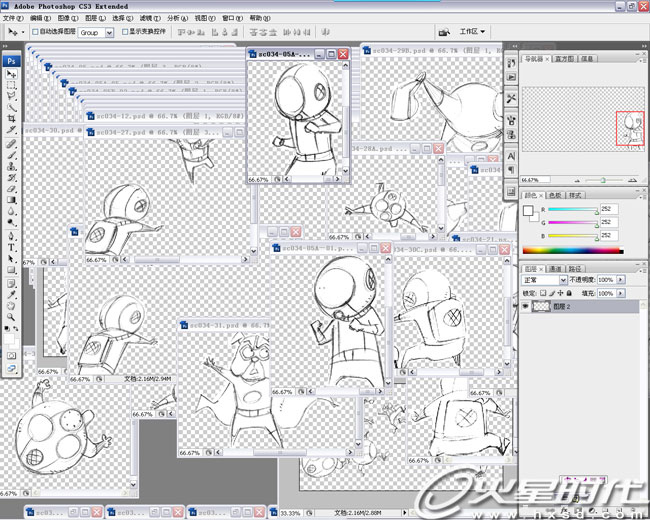Select the Dodge tool
This screenshot has width=650, height=520.
(x=11, y=222)
